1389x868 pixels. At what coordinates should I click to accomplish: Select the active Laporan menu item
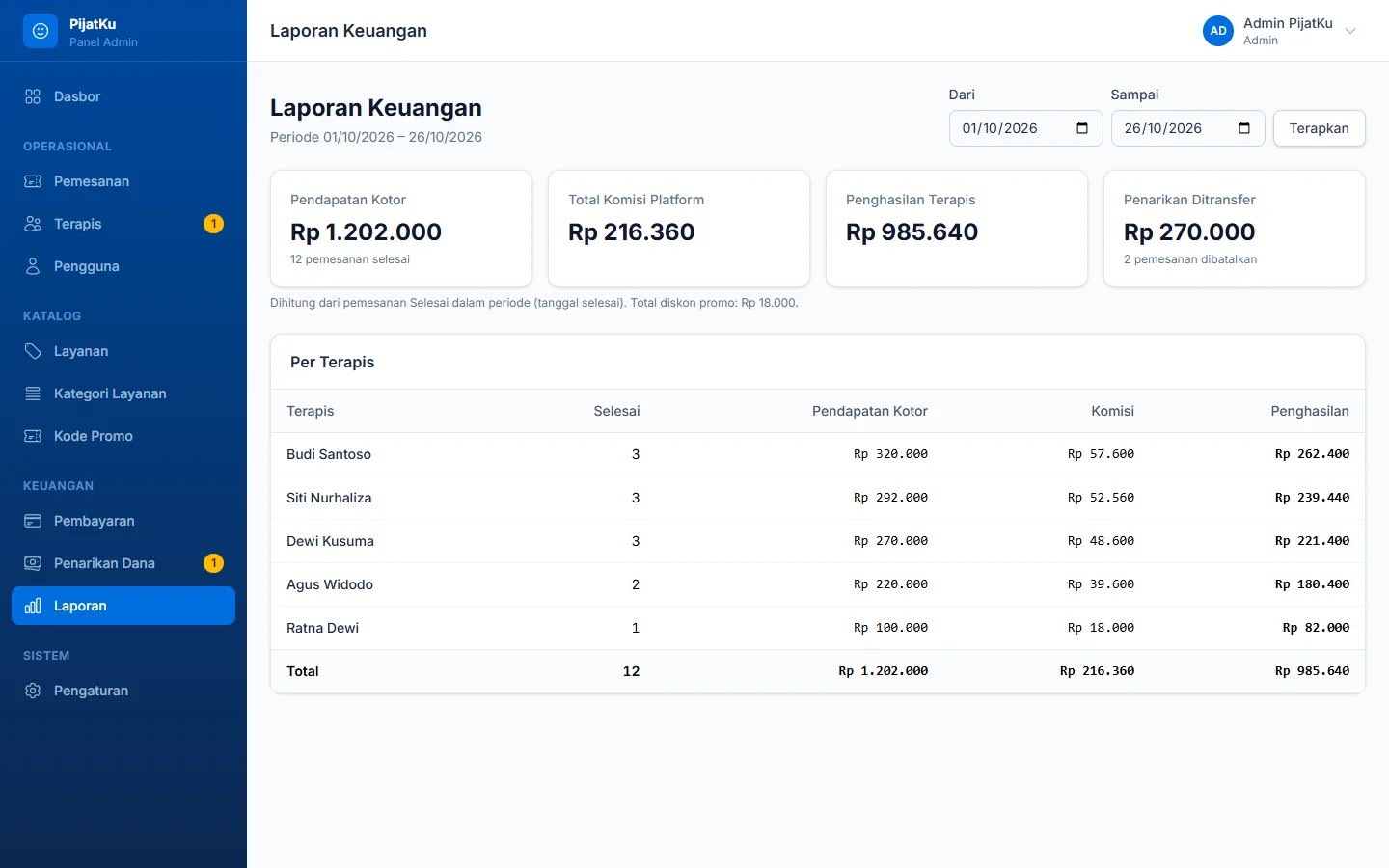[123, 606]
